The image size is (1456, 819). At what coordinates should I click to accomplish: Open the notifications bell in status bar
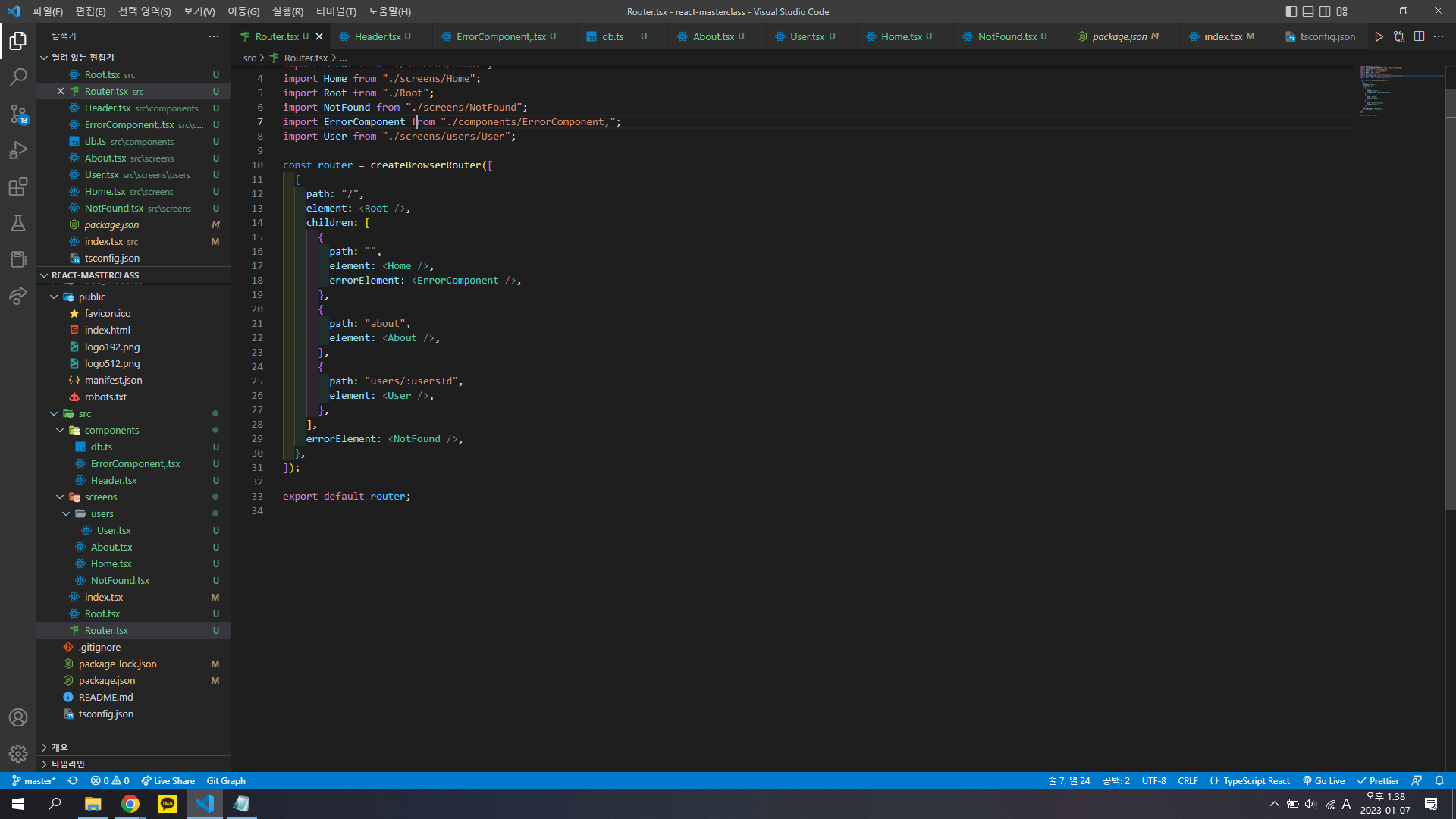pos(1439,780)
